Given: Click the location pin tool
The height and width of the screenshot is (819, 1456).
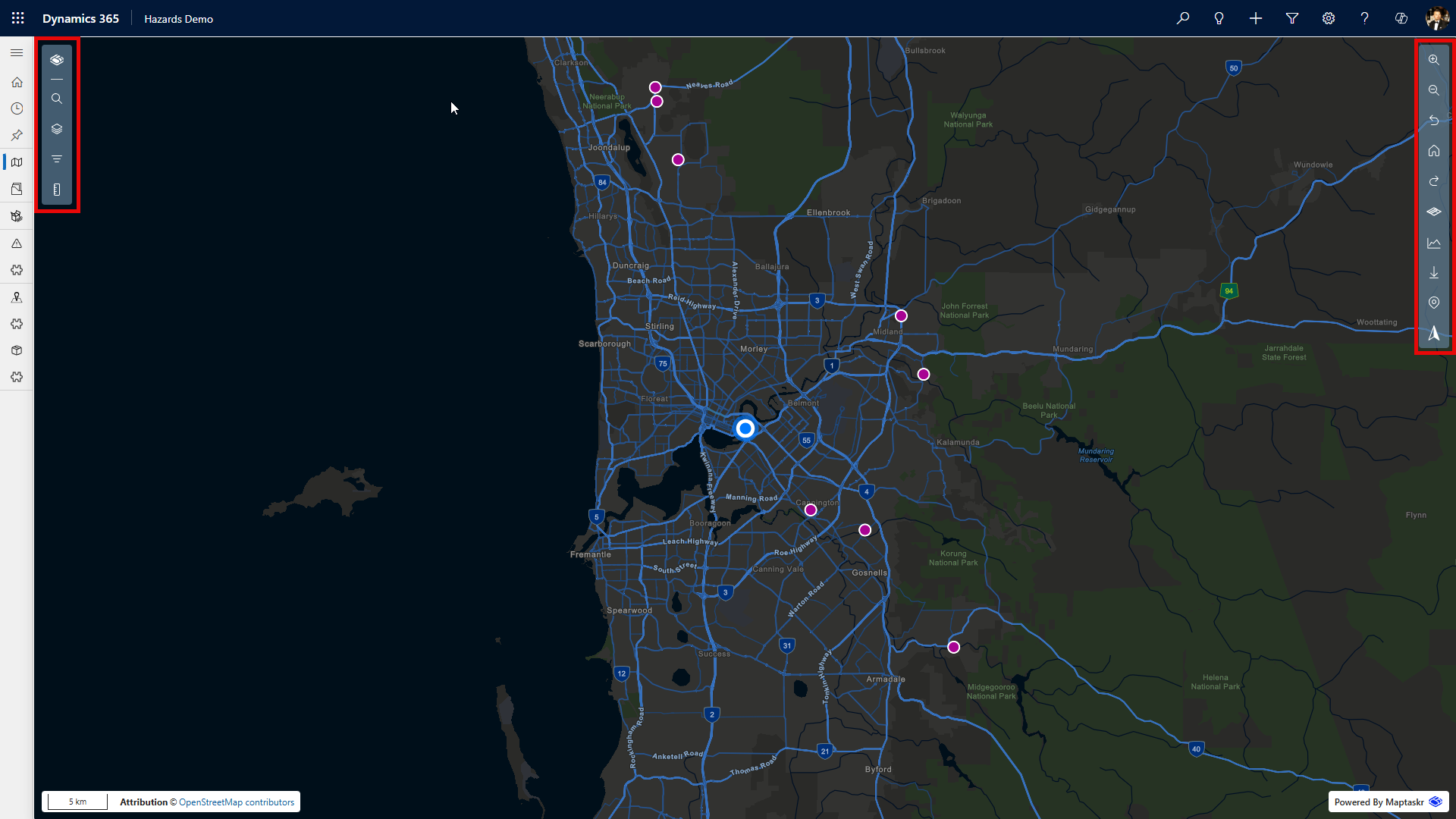Looking at the screenshot, I should (x=1433, y=303).
